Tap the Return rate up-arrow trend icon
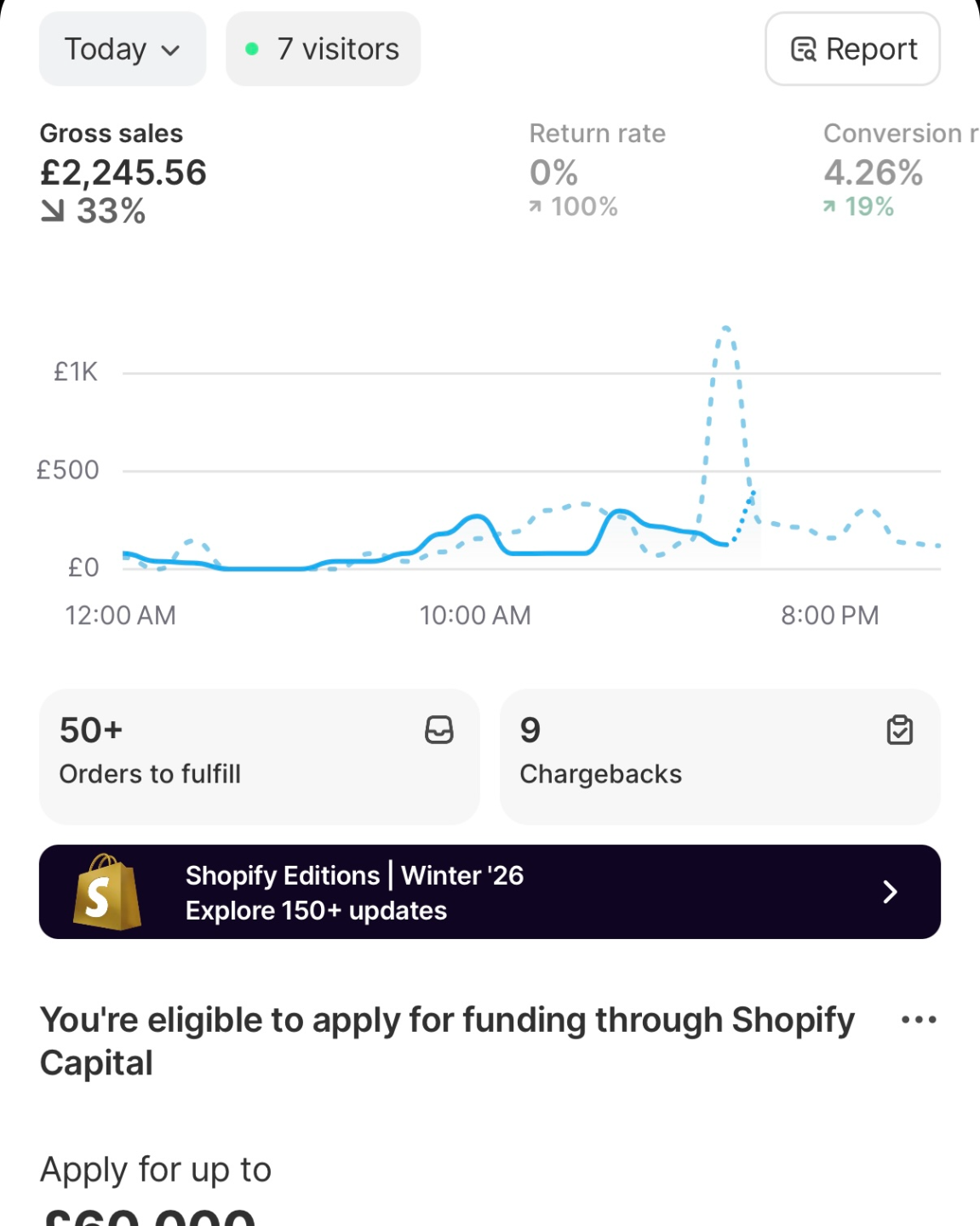This screenshot has height=1226, width=980. point(536,207)
